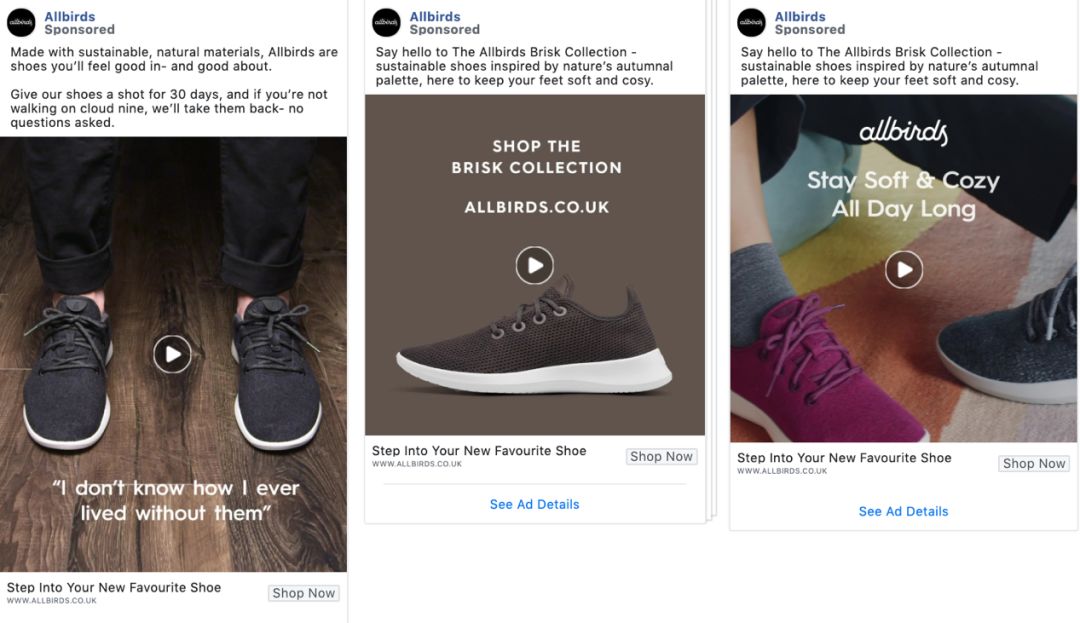Open the Allbirds page name above the brown shoe ad
This screenshot has height=623, width=1080.
435,16
